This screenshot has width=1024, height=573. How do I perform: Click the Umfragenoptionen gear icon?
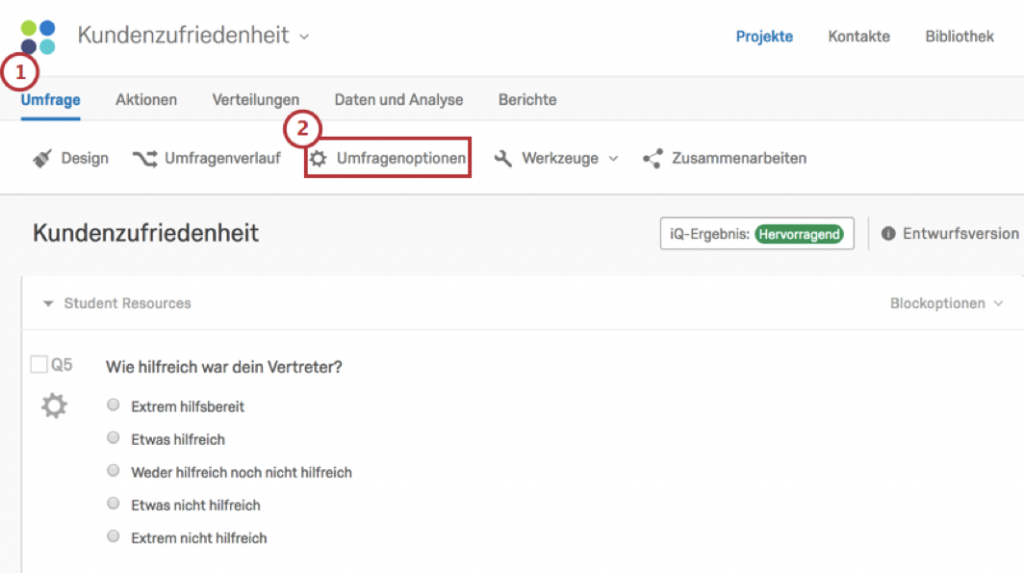[x=318, y=158]
